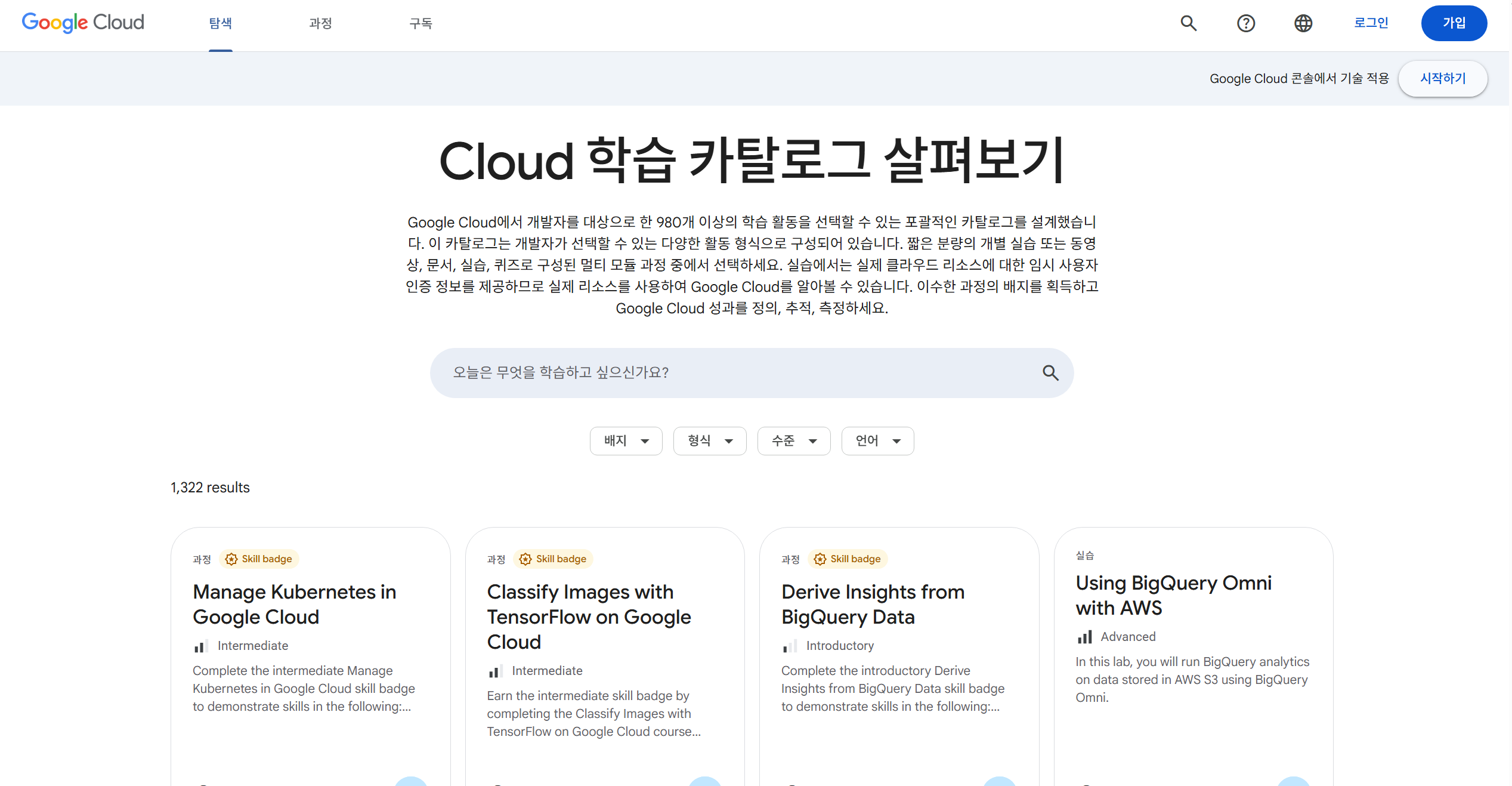Click the 로그인 link
The image size is (1512, 786).
pyautogui.click(x=1371, y=23)
